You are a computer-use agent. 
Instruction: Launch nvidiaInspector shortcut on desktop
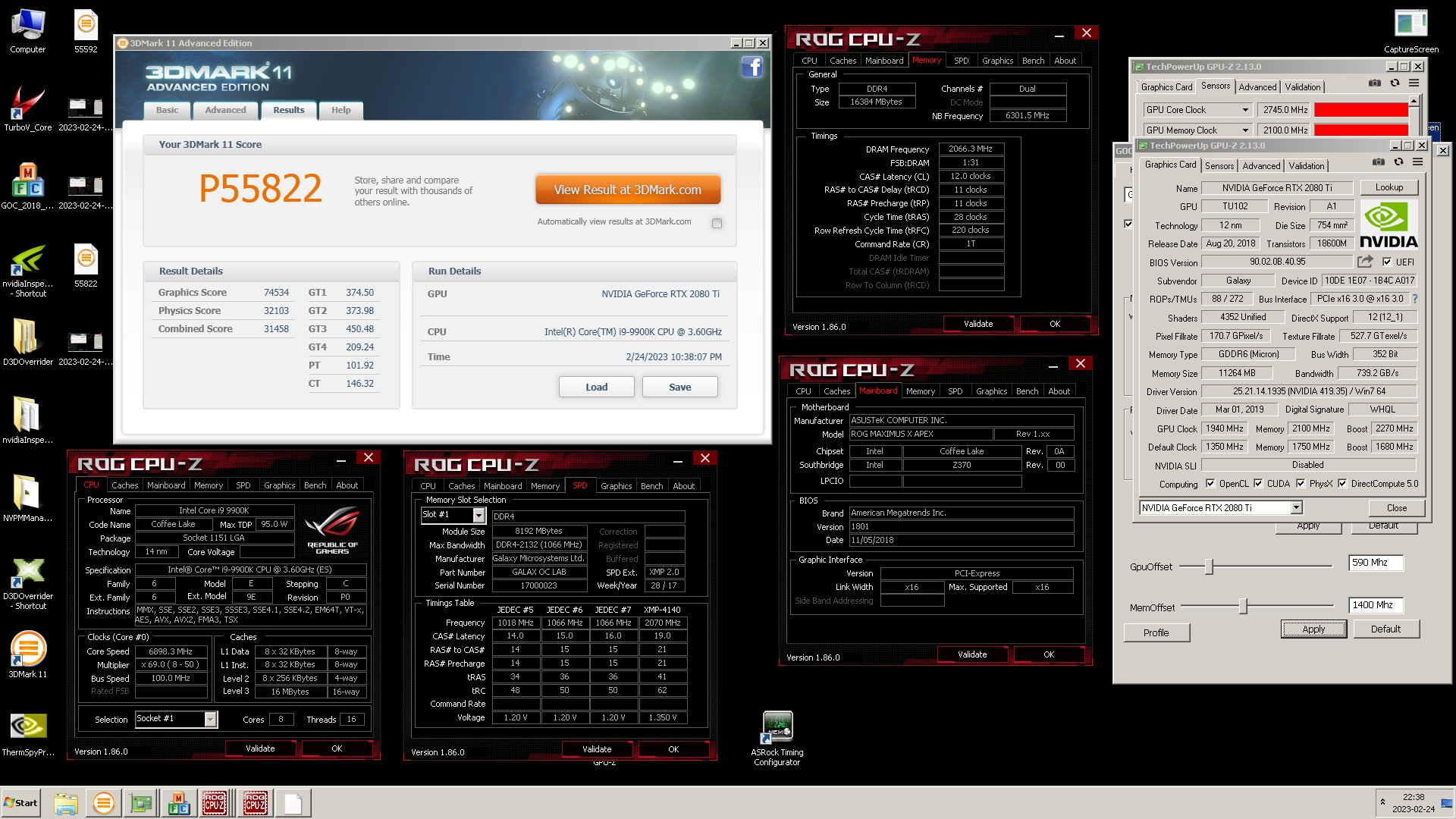(x=28, y=271)
